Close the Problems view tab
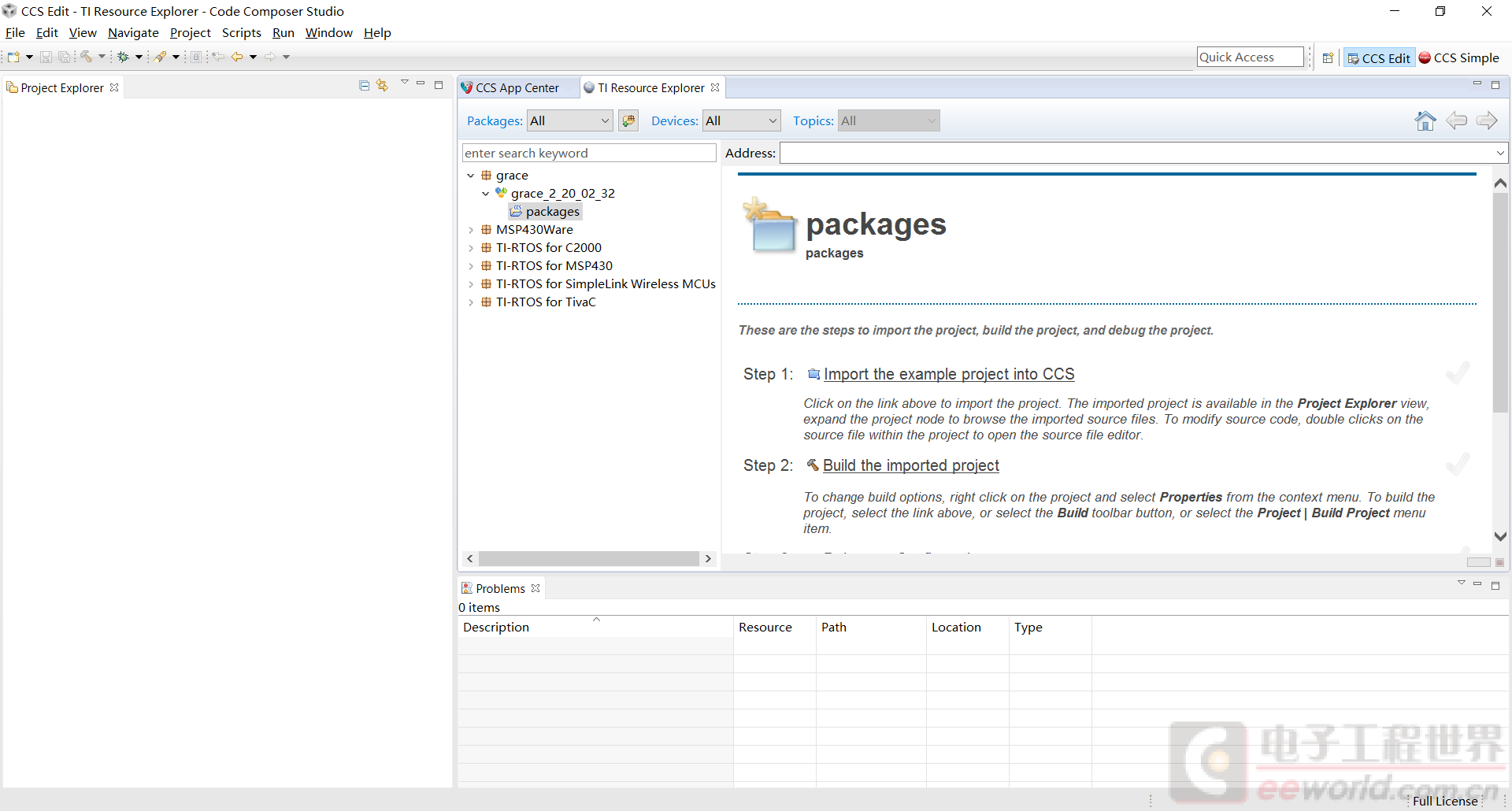The width and height of the screenshot is (1512, 811). (535, 588)
